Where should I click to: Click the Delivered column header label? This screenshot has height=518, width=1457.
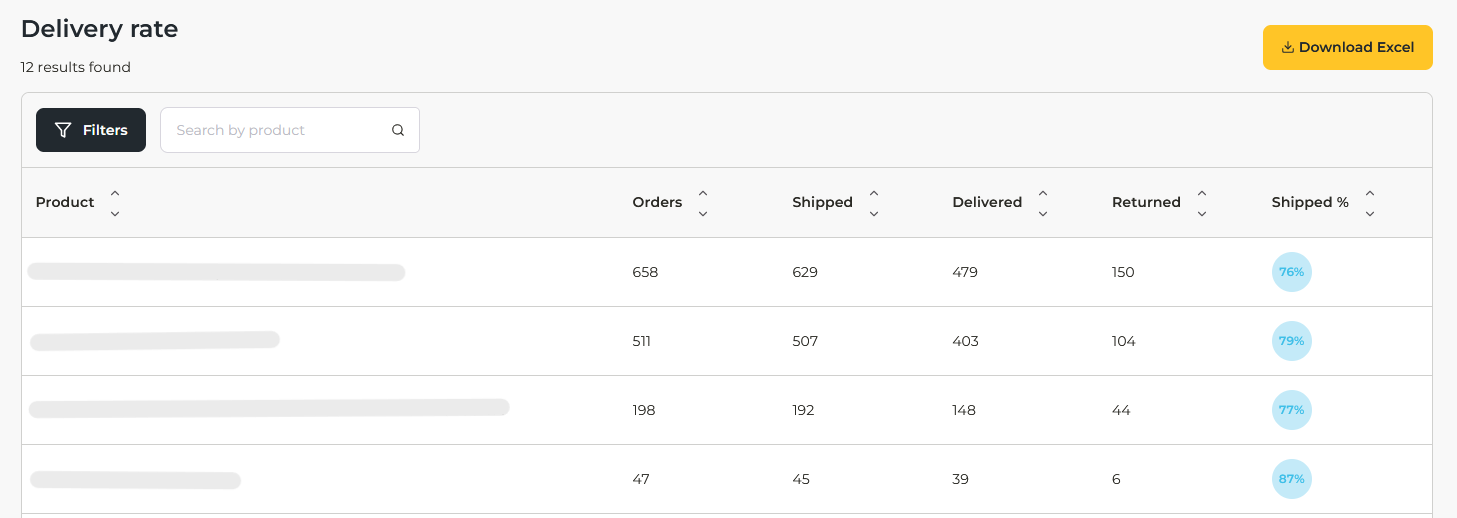[x=987, y=203]
